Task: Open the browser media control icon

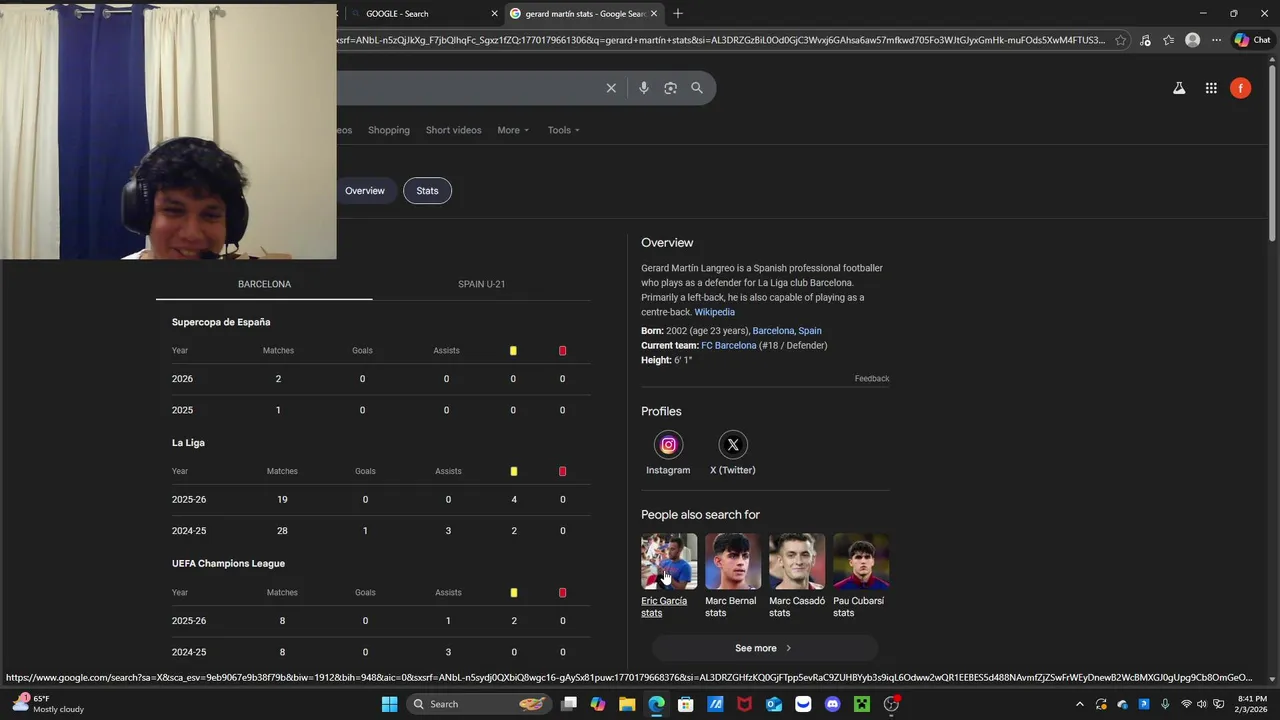Action: (1145, 40)
